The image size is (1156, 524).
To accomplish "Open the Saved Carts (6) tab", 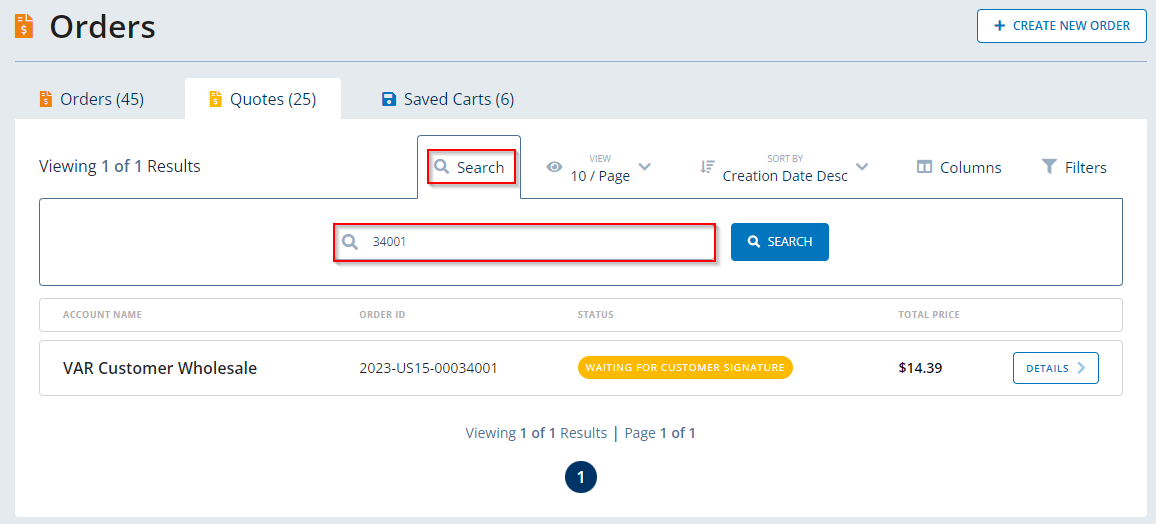I will point(448,99).
